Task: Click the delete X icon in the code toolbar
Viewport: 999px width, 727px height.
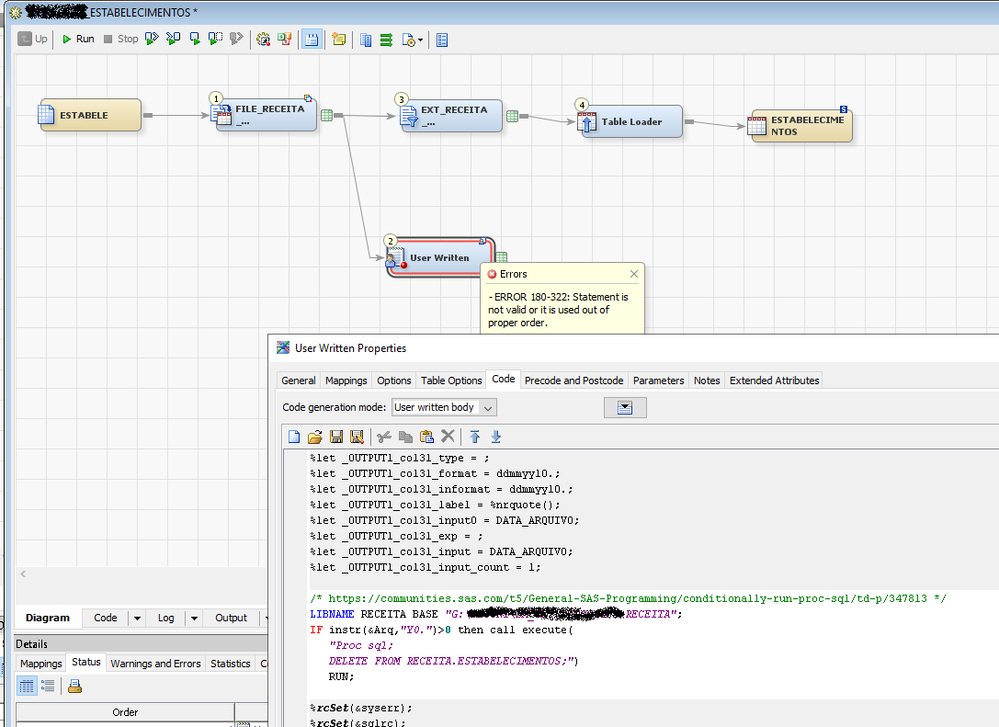Action: 448,436
